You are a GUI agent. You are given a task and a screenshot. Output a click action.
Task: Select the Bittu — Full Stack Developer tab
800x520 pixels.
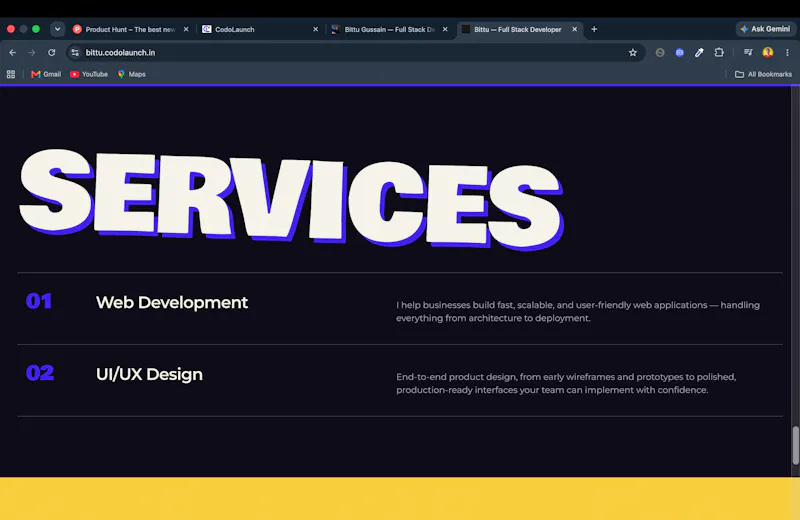[518, 30]
